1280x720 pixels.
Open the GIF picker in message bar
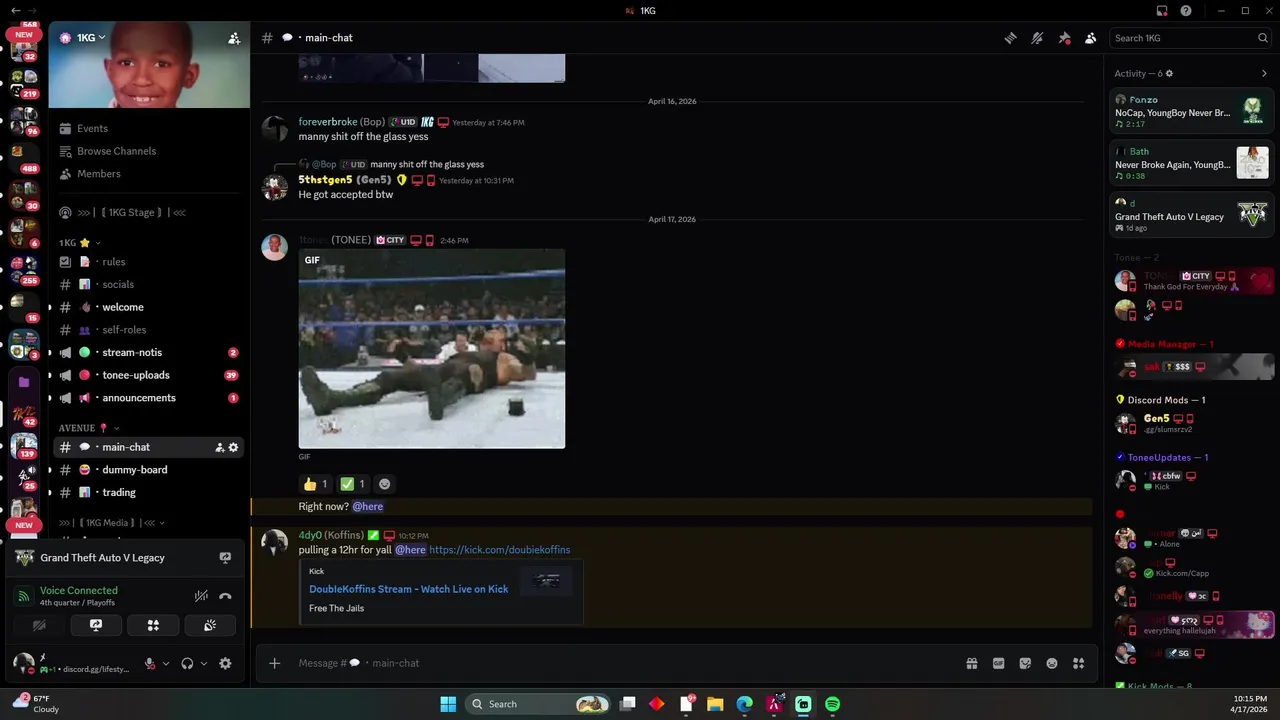(998, 663)
